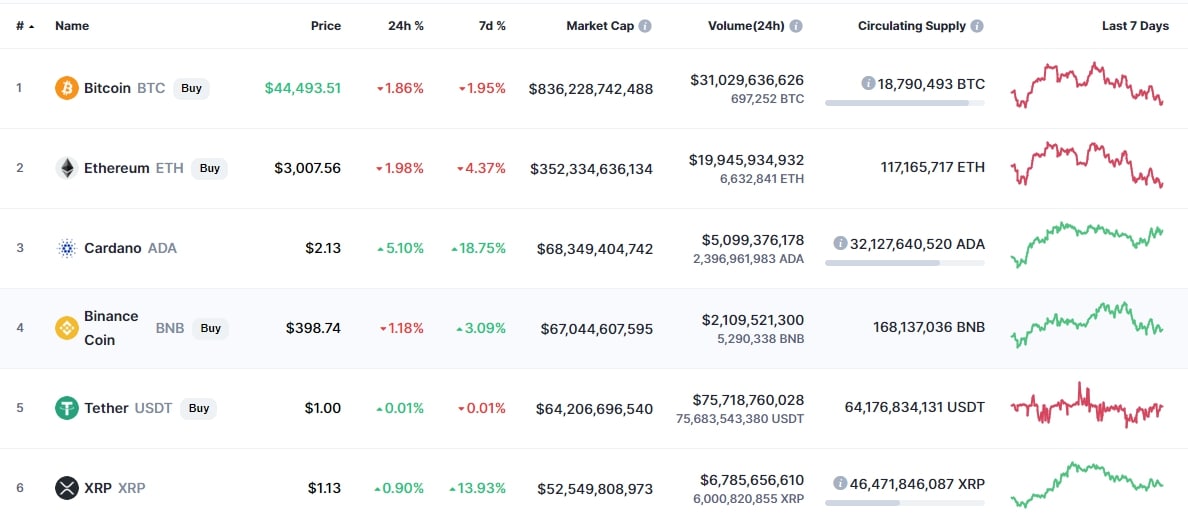Click XRP 7d change 13.93%
The width and height of the screenshot is (1188, 522).
pyautogui.click(x=477, y=488)
